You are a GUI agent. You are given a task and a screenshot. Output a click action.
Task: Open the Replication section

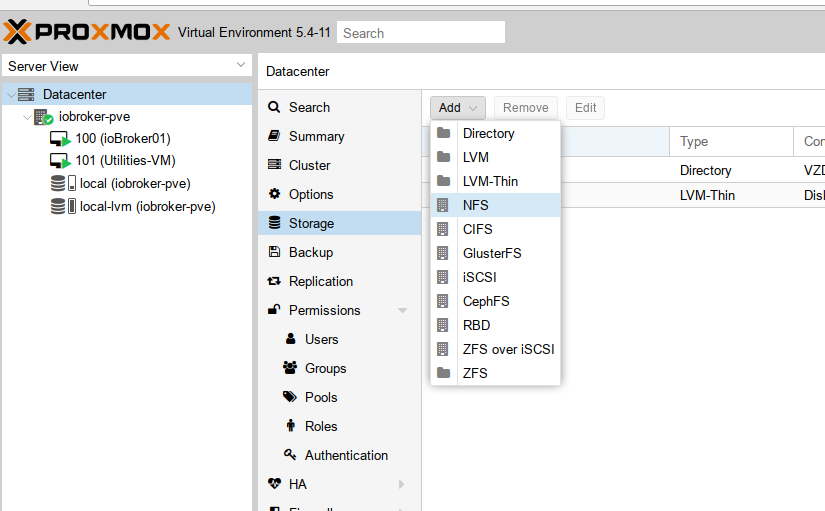pyautogui.click(x=339, y=281)
